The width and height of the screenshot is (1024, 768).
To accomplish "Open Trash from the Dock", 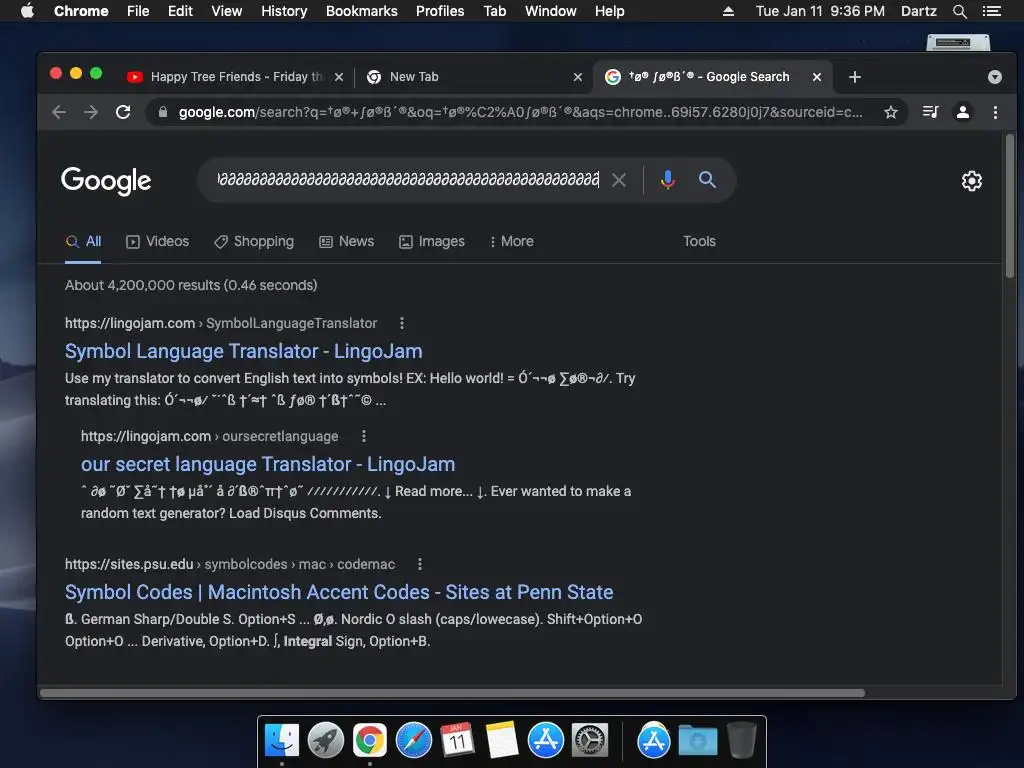I will (x=741, y=741).
